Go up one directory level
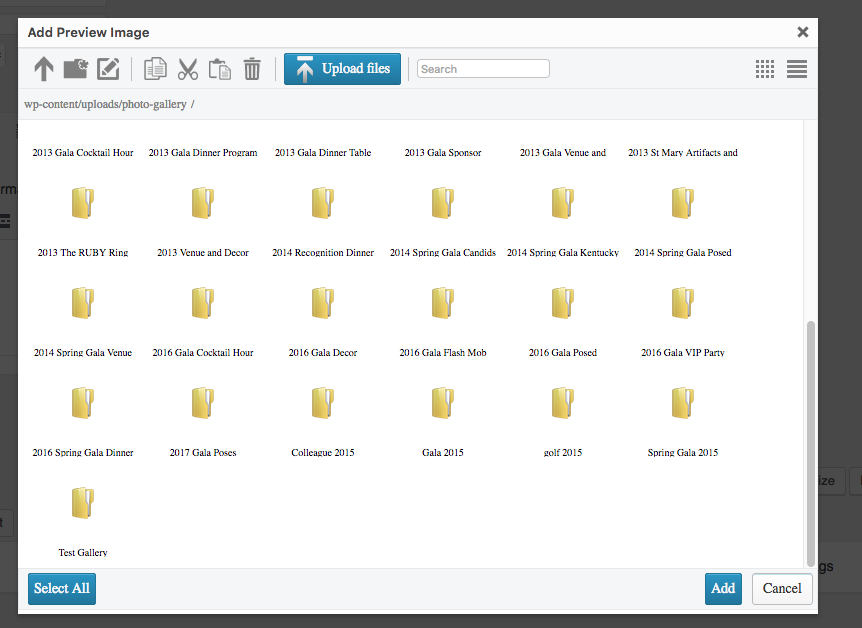Image resolution: width=862 pixels, height=628 pixels. point(44,69)
